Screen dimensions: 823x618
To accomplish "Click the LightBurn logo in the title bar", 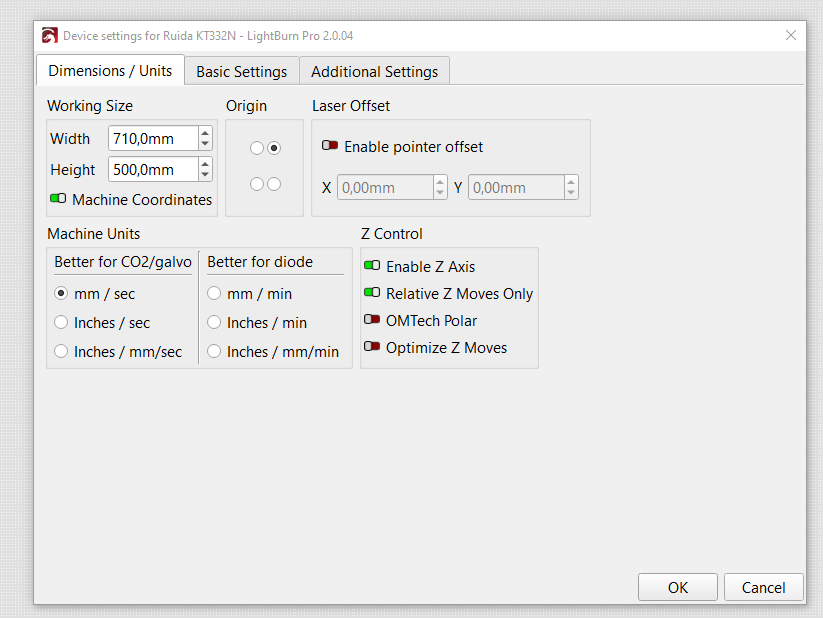I will click(x=49, y=35).
